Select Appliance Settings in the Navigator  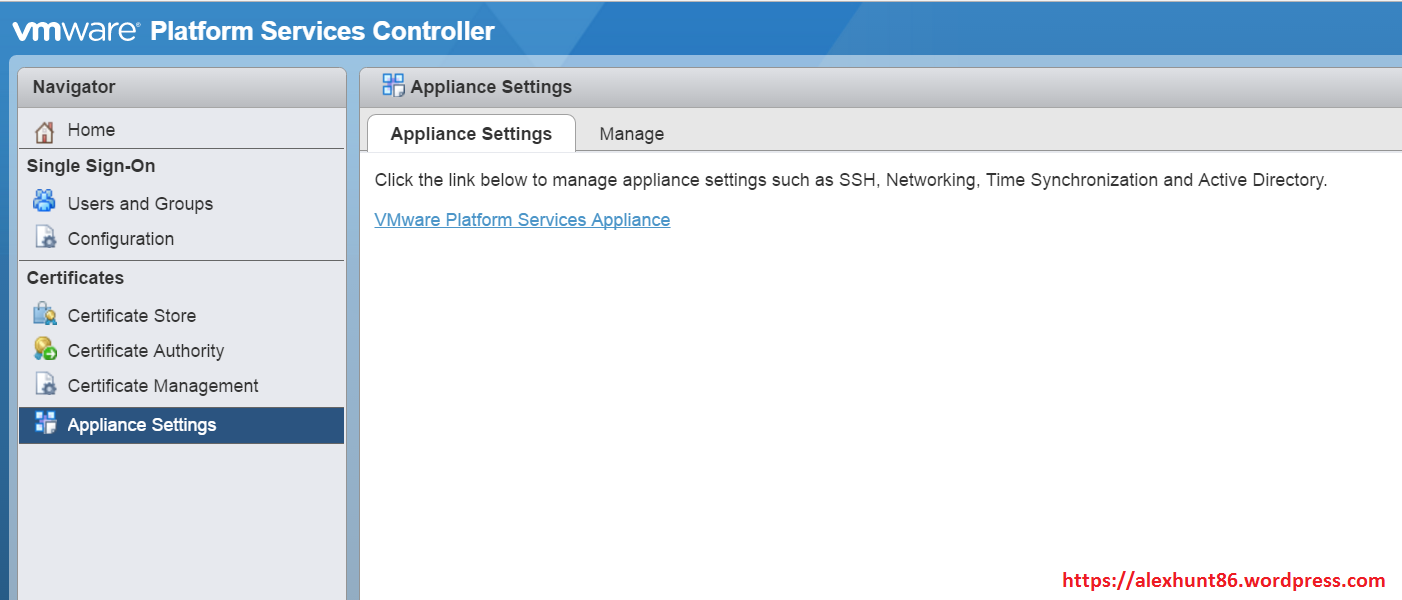[141, 425]
